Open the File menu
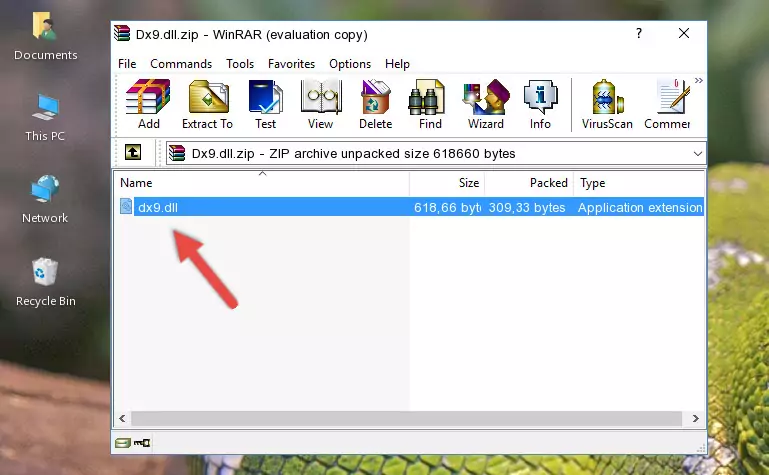 [127, 64]
